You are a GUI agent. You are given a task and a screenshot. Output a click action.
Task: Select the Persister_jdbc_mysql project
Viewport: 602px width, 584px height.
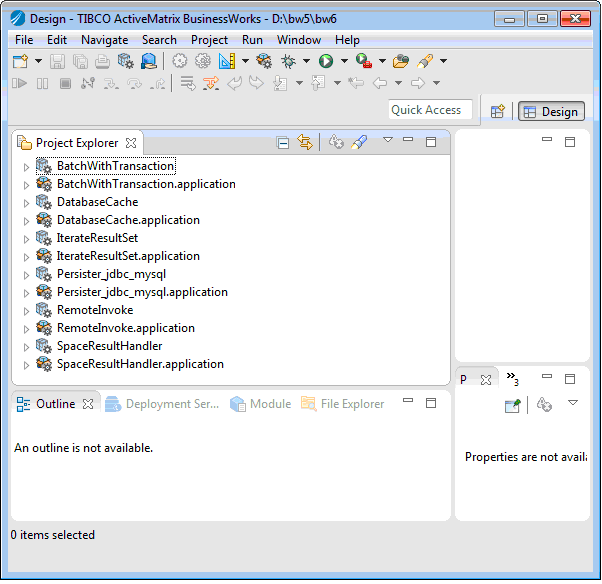[x=111, y=274]
